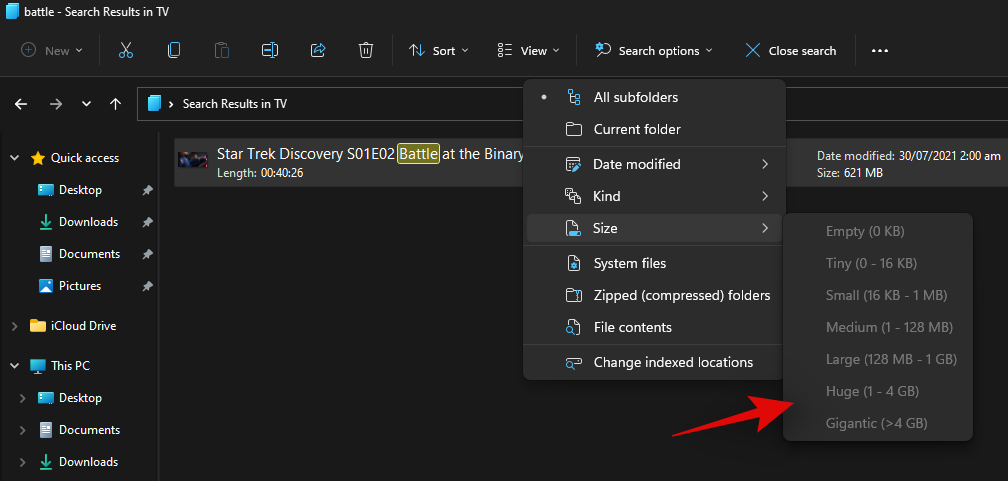This screenshot has height=481, width=1008.
Task: Open the three-dots See more menu
Action: coord(880,50)
